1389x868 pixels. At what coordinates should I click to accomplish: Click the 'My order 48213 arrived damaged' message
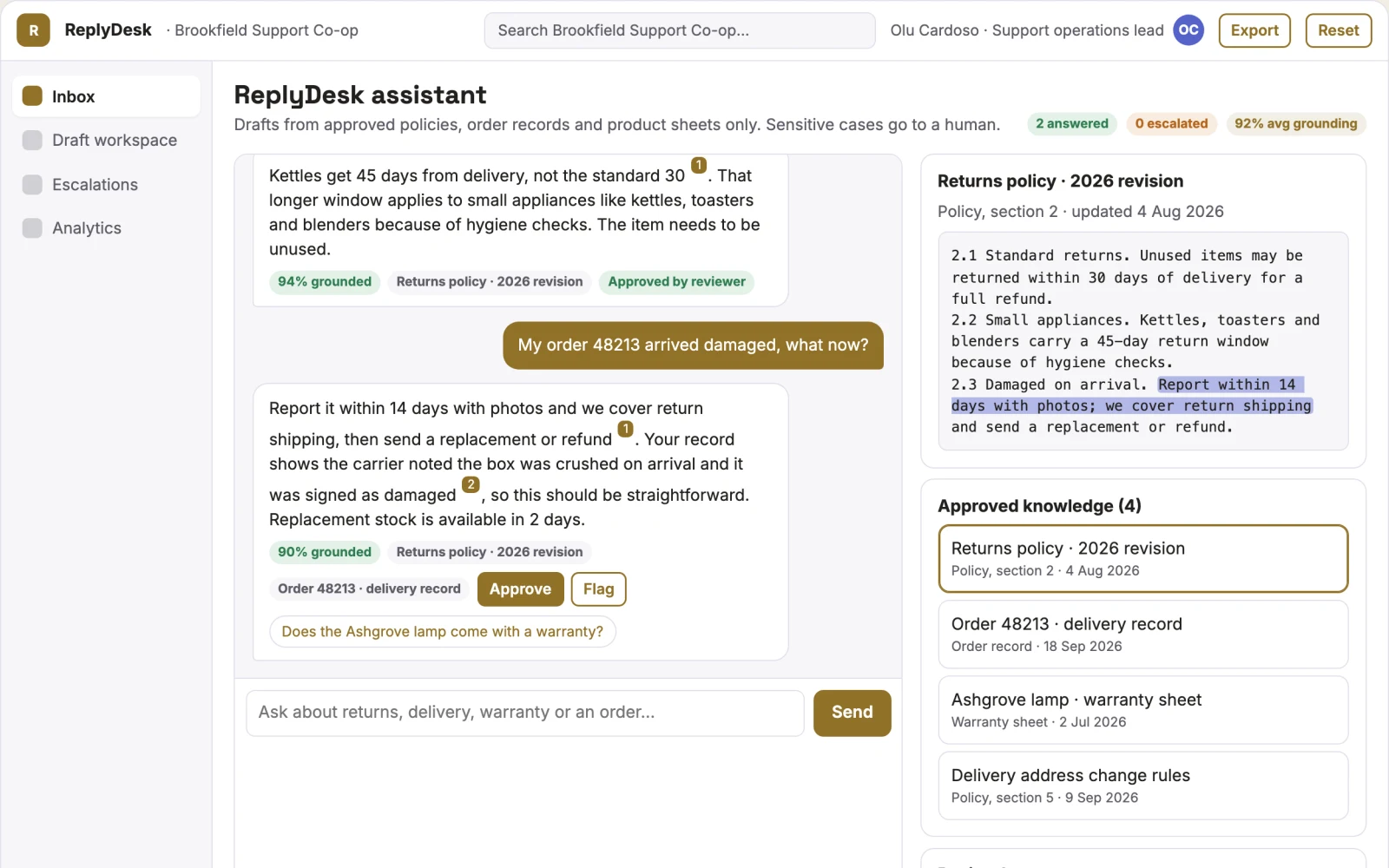tap(693, 345)
